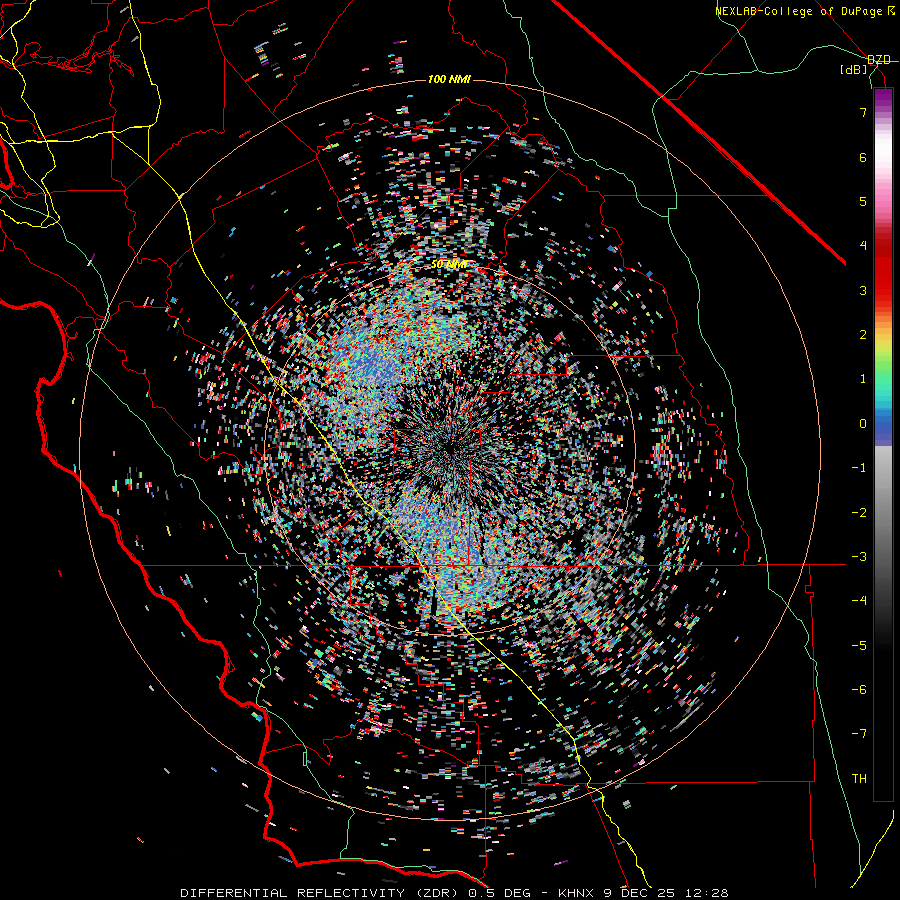This screenshot has height=900, width=900.
Task: Click the 50 NMI range ring label
Action: [449, 265]
